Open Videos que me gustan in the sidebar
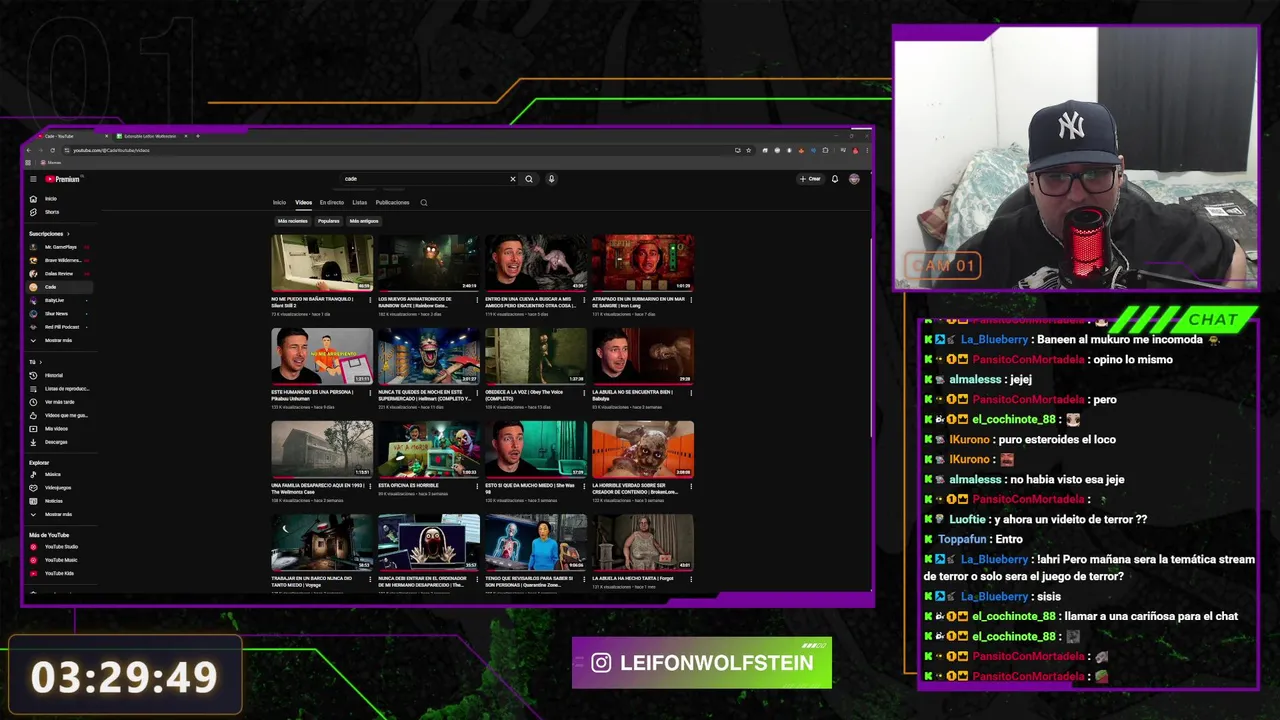1280x720 pixels. click(x=60, y=415)
